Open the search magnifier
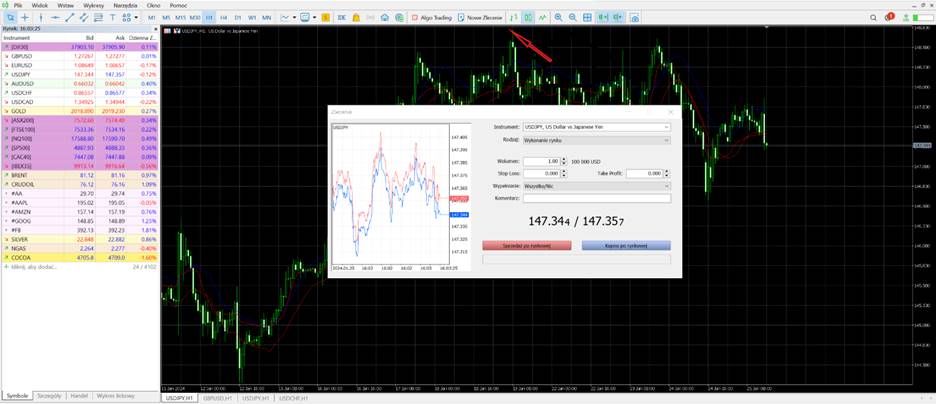 coord(873,17)
